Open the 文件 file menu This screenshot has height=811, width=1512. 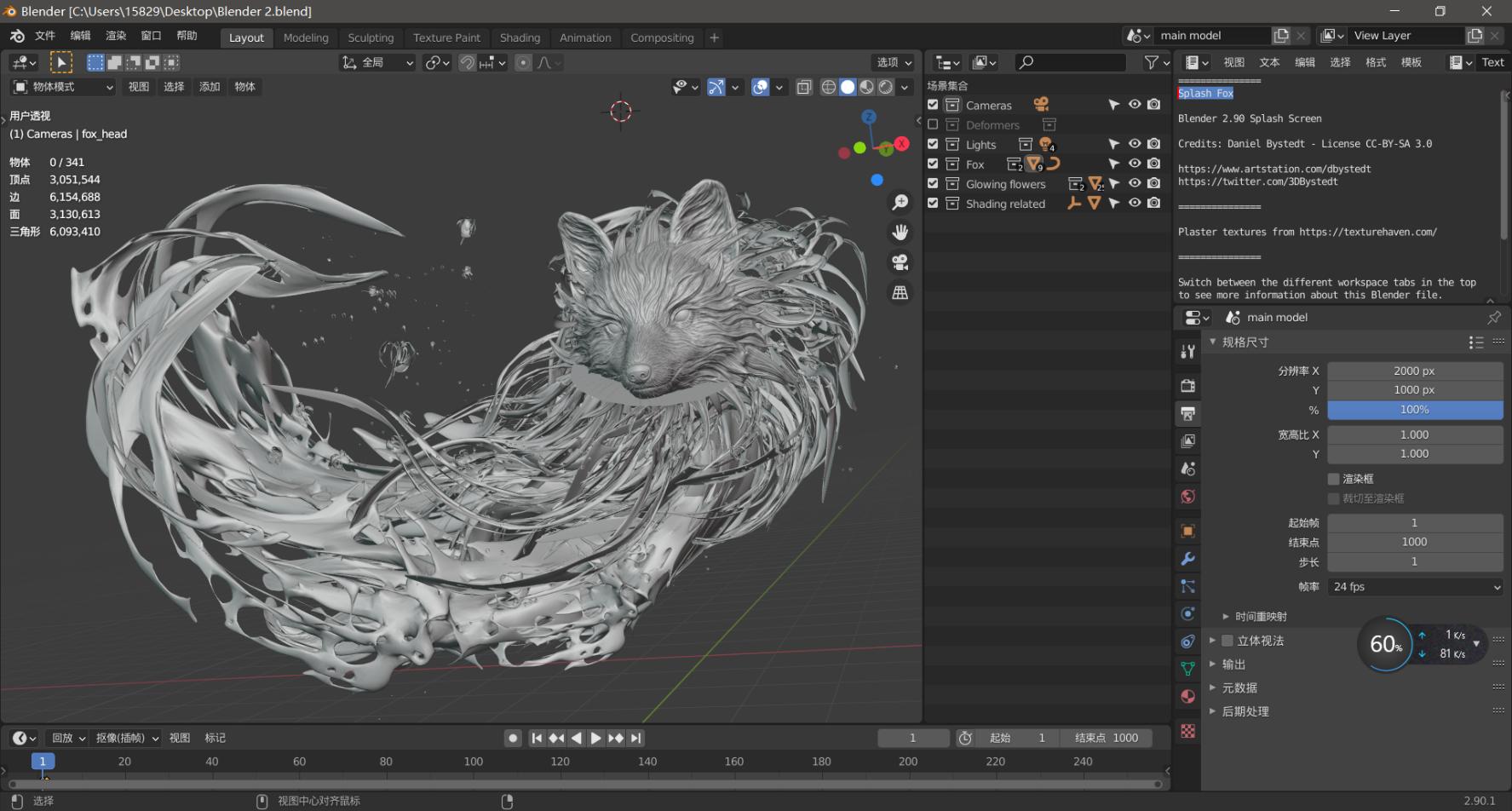click(x=45, y=36)
